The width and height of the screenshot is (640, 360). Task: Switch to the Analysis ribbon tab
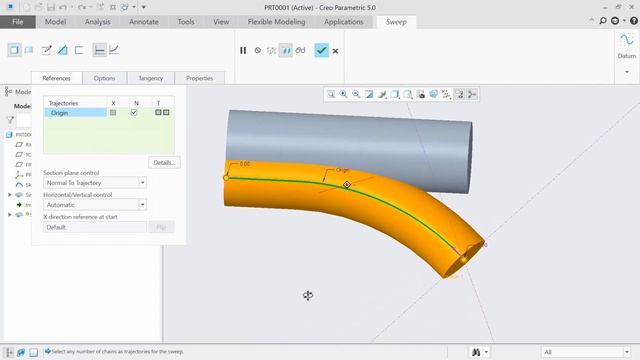(x=98, y=22)
